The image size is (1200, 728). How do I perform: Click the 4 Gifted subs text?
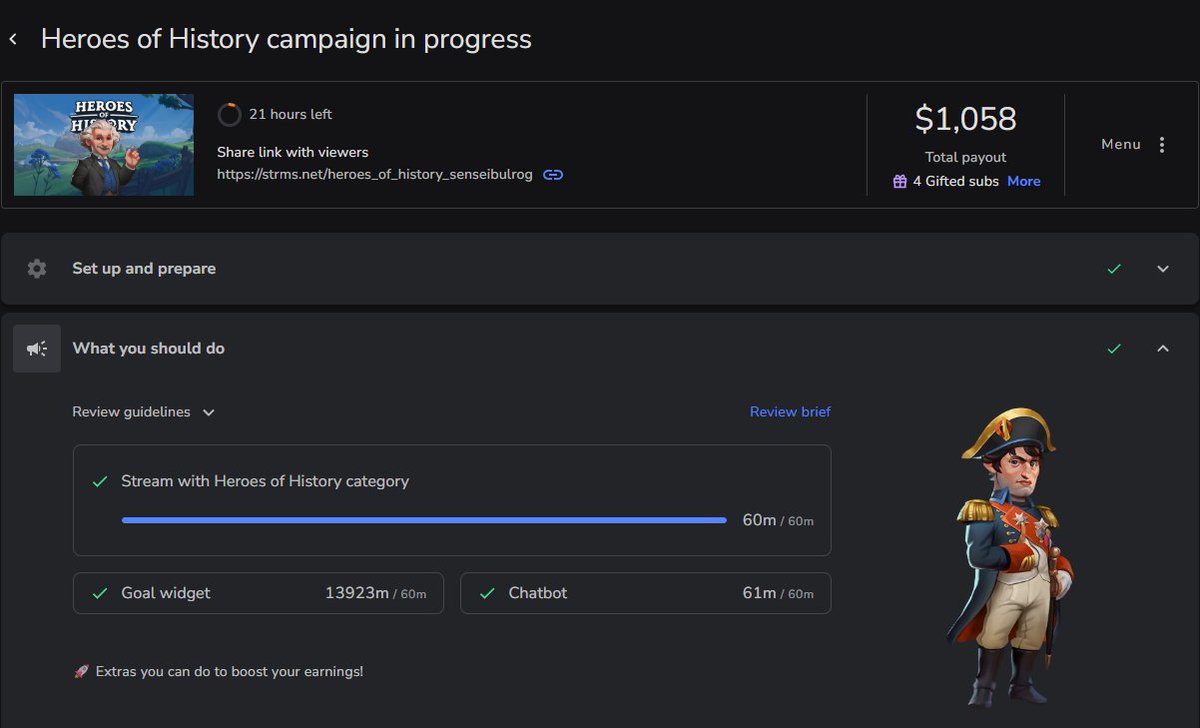[x=956, y=181]
